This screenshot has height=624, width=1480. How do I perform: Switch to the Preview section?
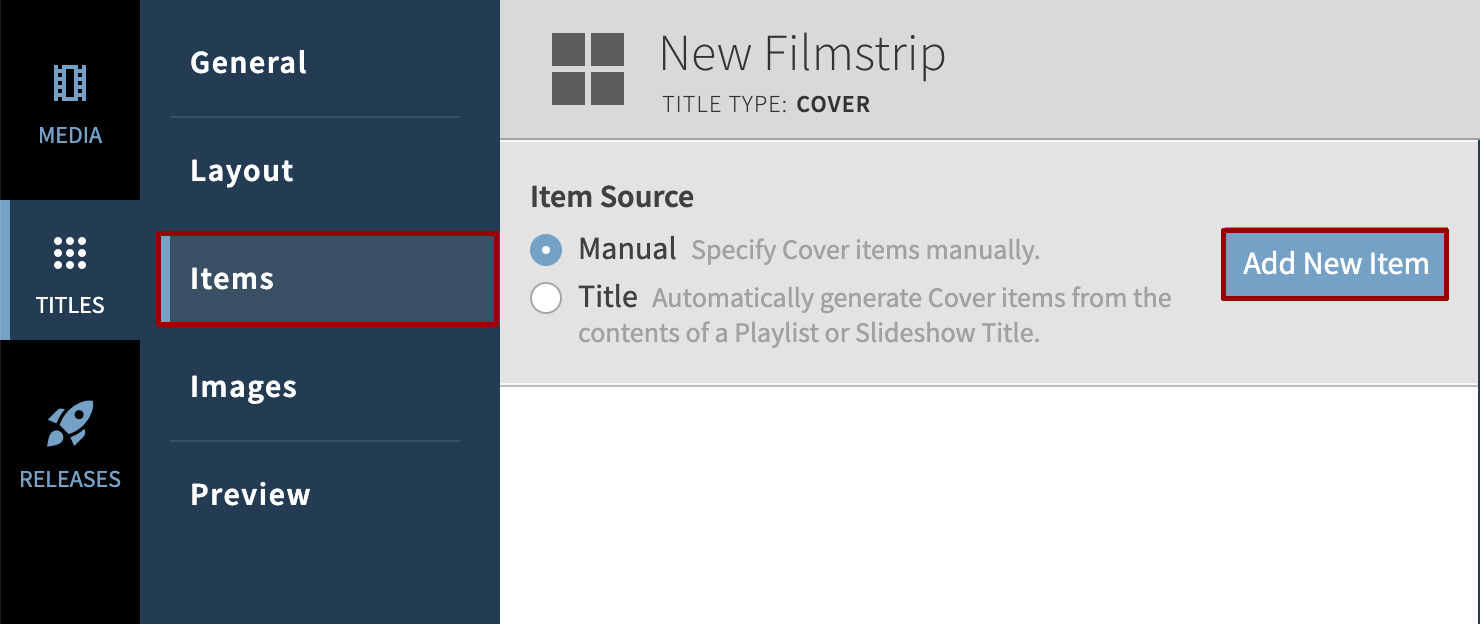tap(250, 494)
